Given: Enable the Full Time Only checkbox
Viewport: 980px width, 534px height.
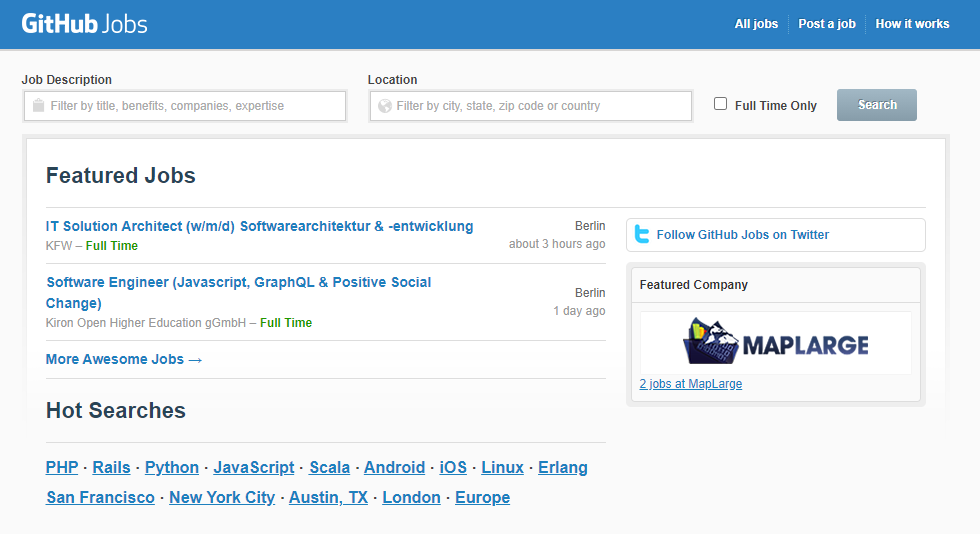Looking at the screenshot, I should 720,104.
